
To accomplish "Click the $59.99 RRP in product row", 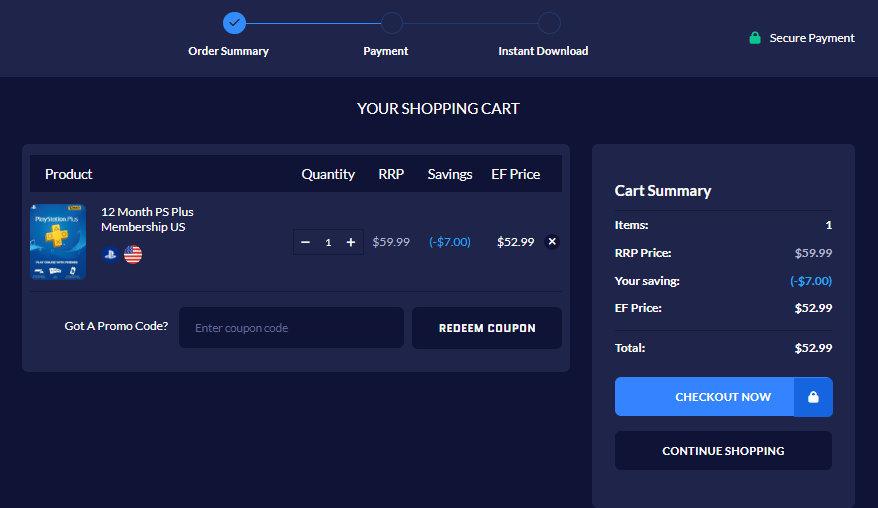I will [x=391, y=242].
